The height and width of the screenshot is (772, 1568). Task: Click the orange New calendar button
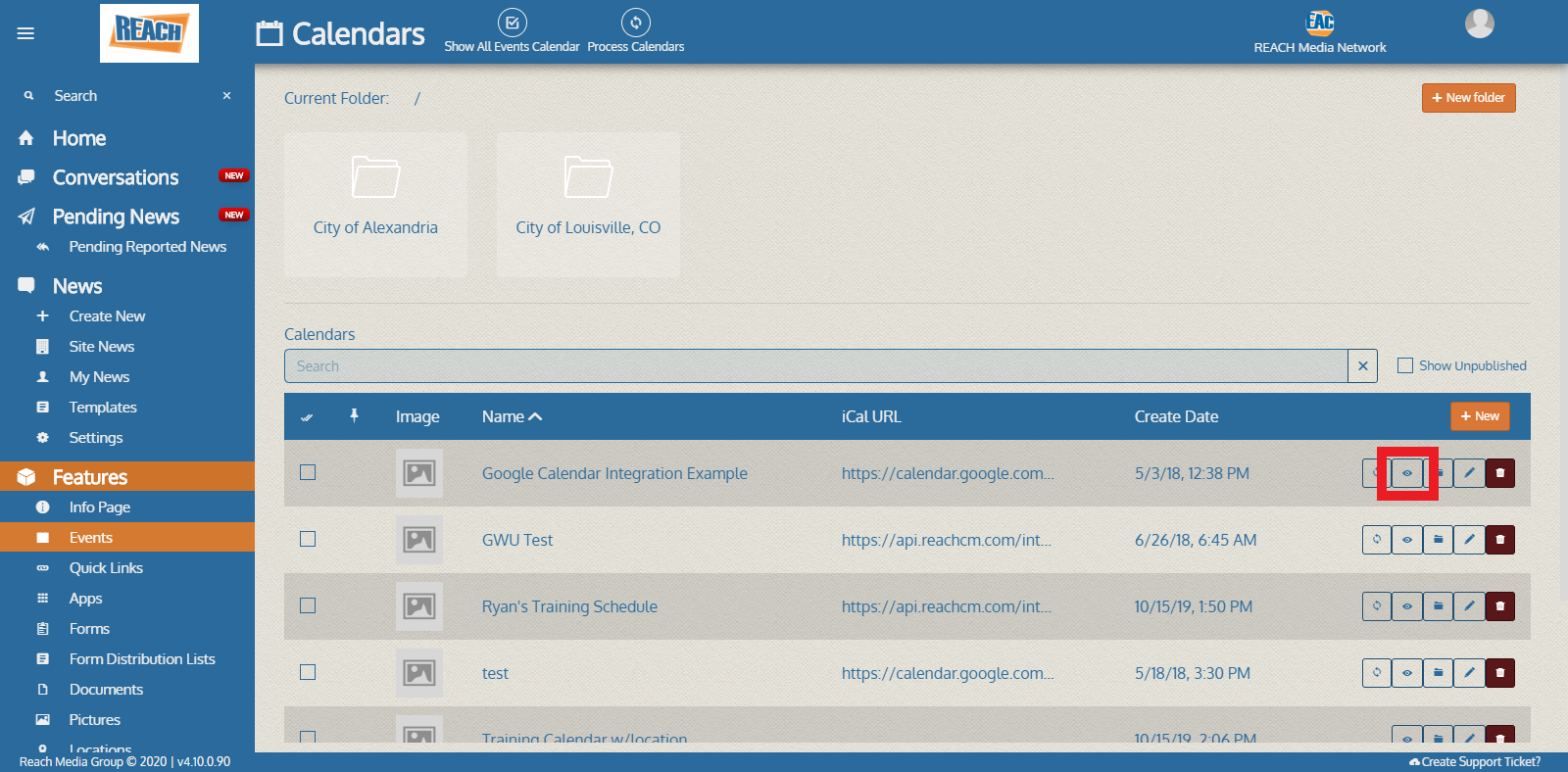pos(1480,416)
